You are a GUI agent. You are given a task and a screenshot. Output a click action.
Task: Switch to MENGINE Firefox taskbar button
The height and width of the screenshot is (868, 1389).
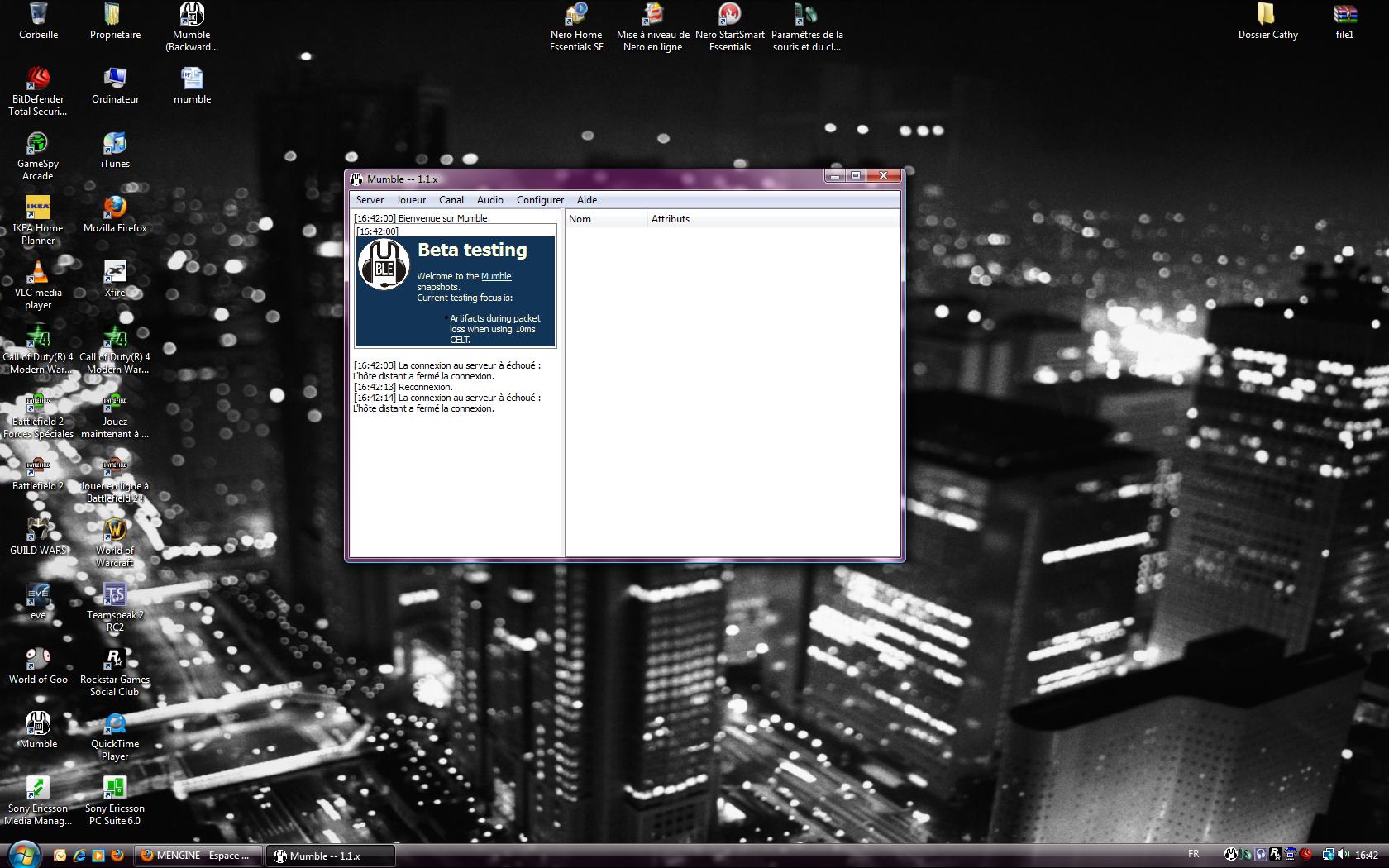tap(198, 856)
